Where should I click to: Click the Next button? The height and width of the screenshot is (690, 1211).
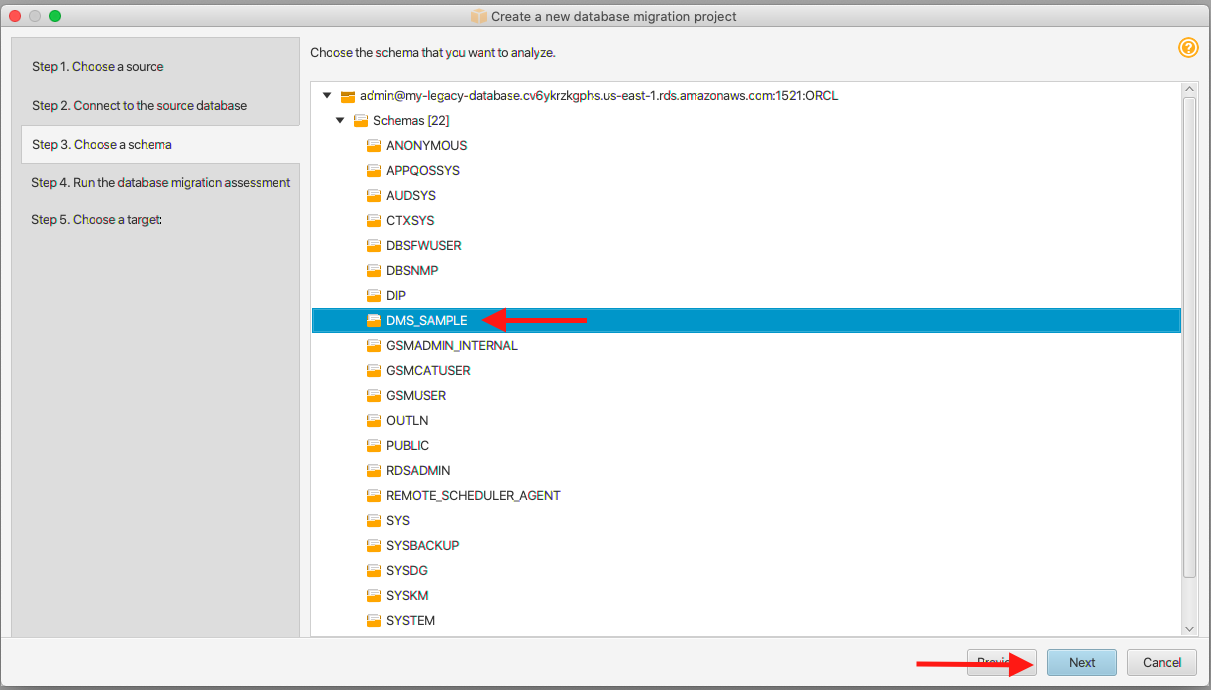click(1082, 662)
